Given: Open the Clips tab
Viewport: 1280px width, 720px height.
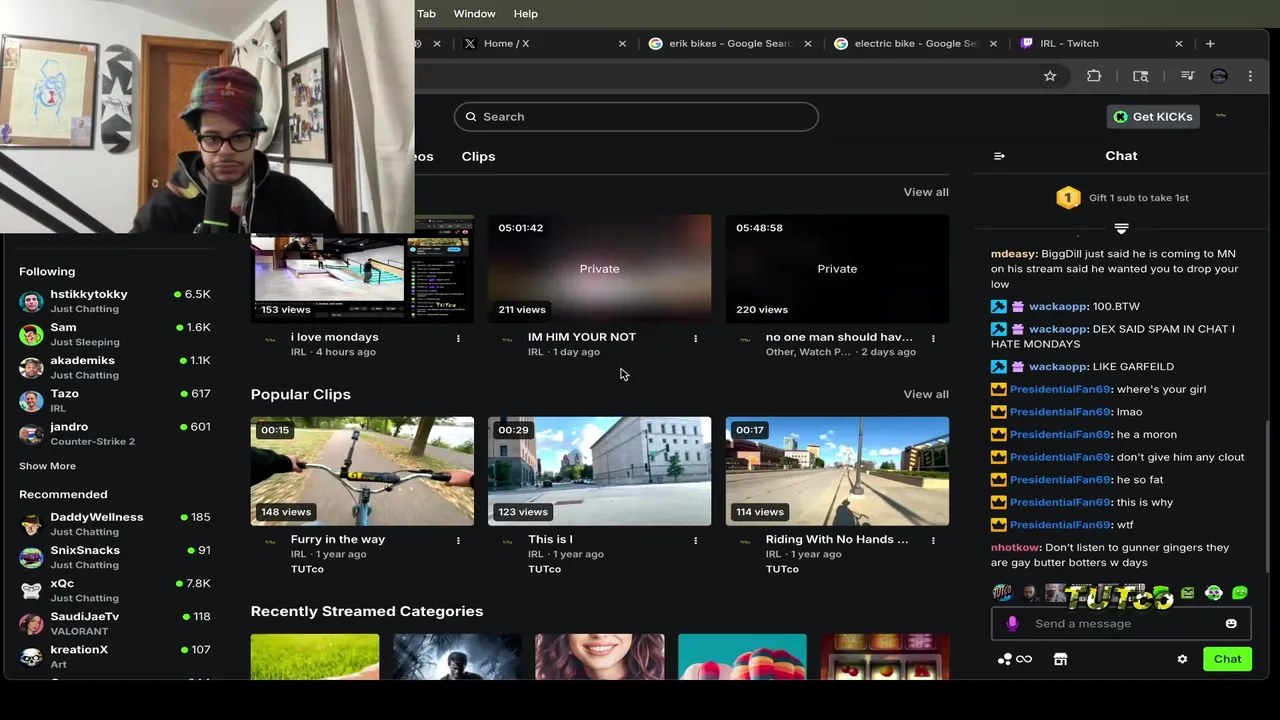Looking at the screenshot, I should (478, 156).
